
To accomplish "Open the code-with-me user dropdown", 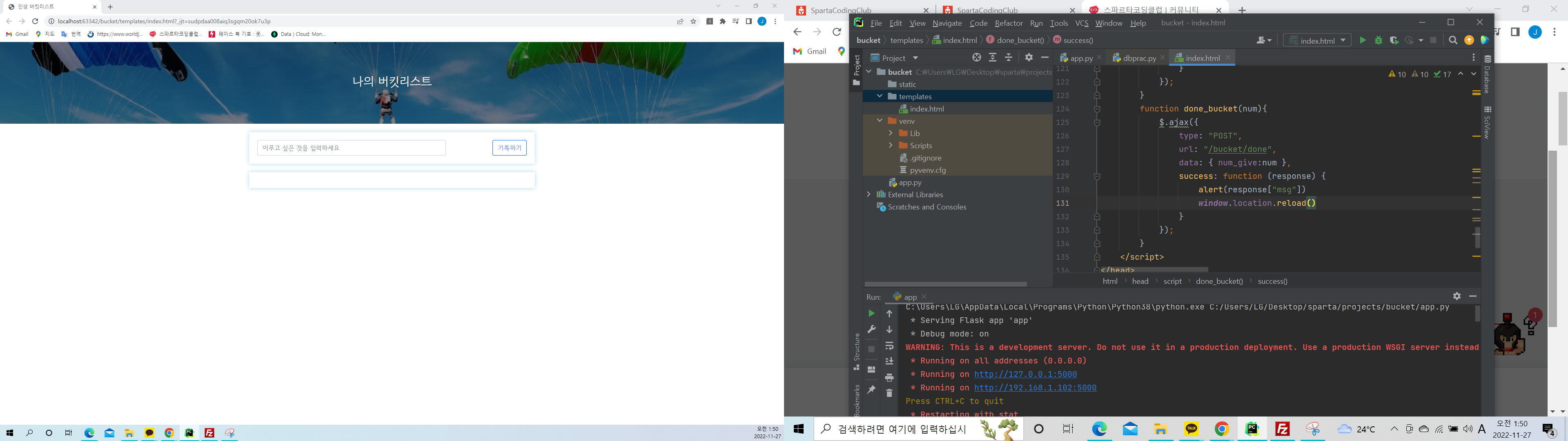I will (1264, 40).
